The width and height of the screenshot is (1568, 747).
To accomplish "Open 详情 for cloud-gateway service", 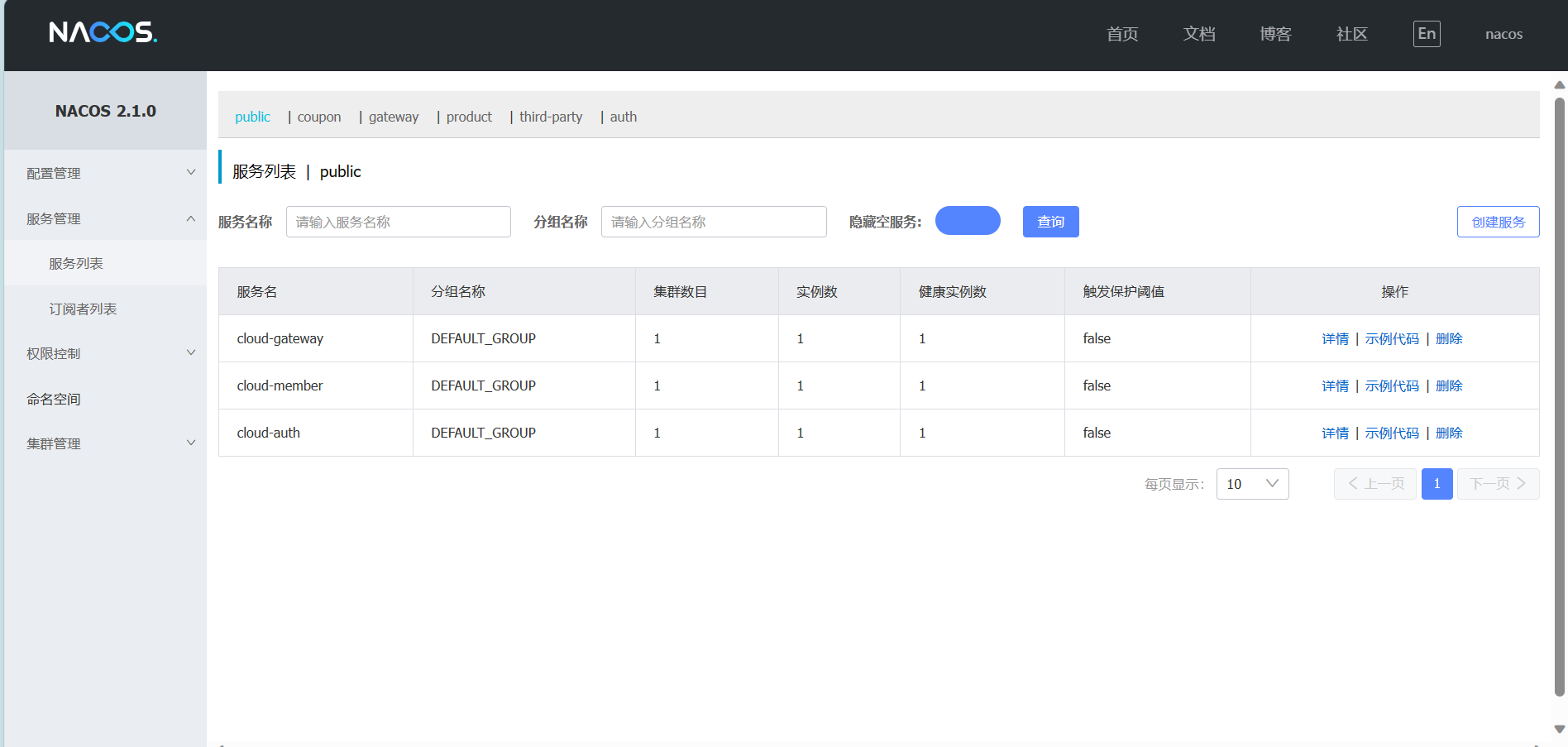I will (x=1335, y=338).
